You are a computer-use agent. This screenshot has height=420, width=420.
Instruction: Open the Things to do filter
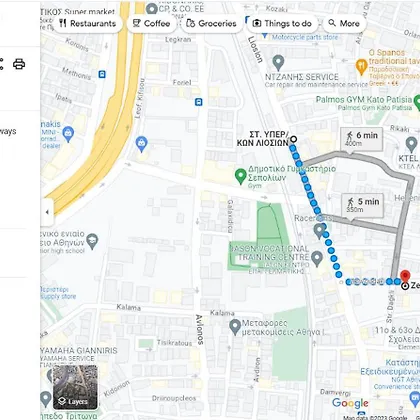pos(283,24)
